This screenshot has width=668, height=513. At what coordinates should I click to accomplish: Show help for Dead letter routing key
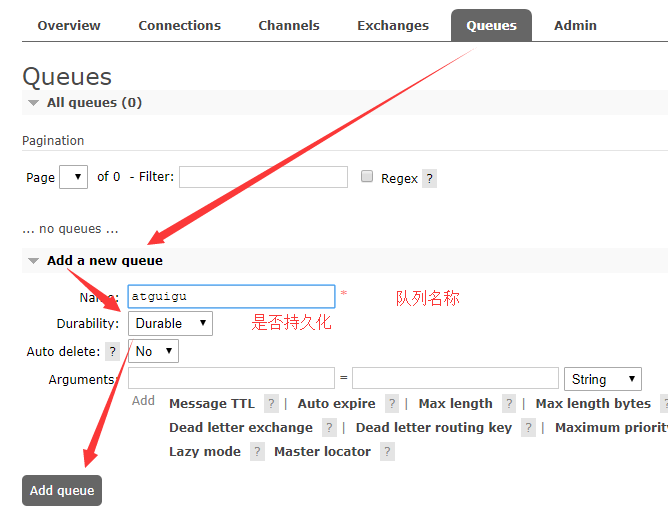click(528, 427)
